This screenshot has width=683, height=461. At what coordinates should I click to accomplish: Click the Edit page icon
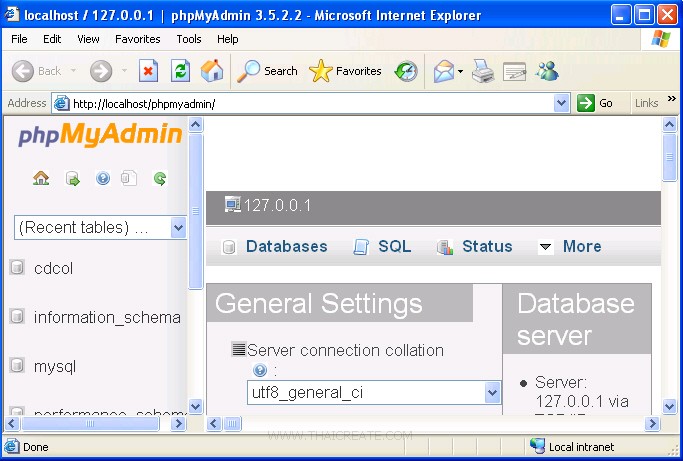(x=514, y=71)
